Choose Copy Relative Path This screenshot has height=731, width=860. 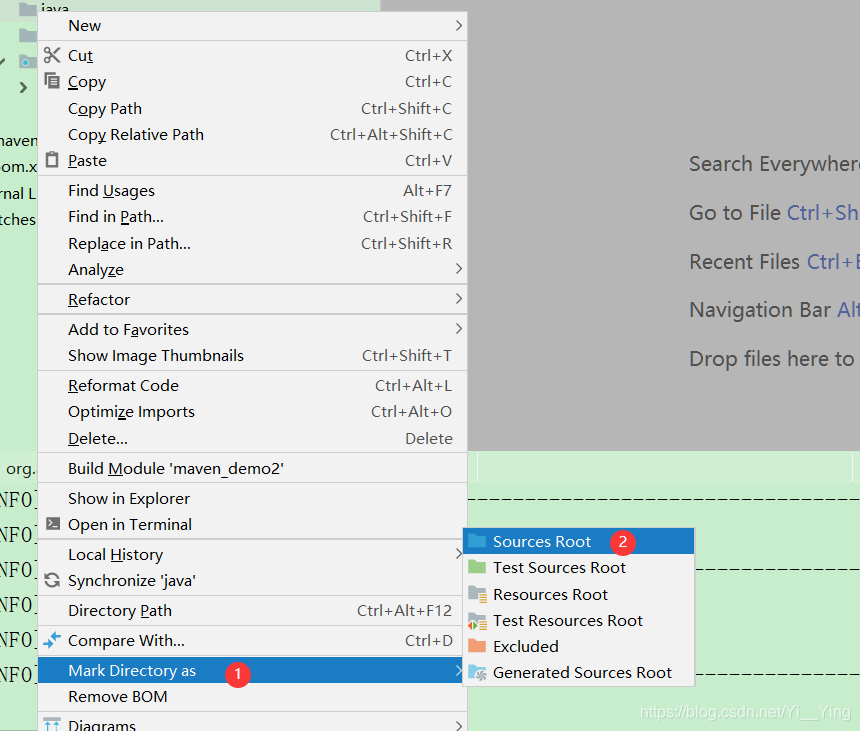(252, 134)
